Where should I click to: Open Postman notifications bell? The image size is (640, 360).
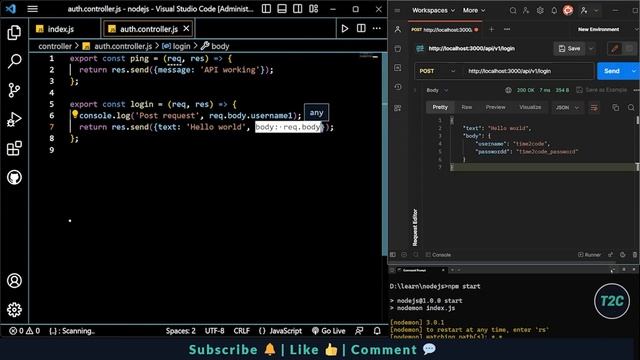pos(554,11)
